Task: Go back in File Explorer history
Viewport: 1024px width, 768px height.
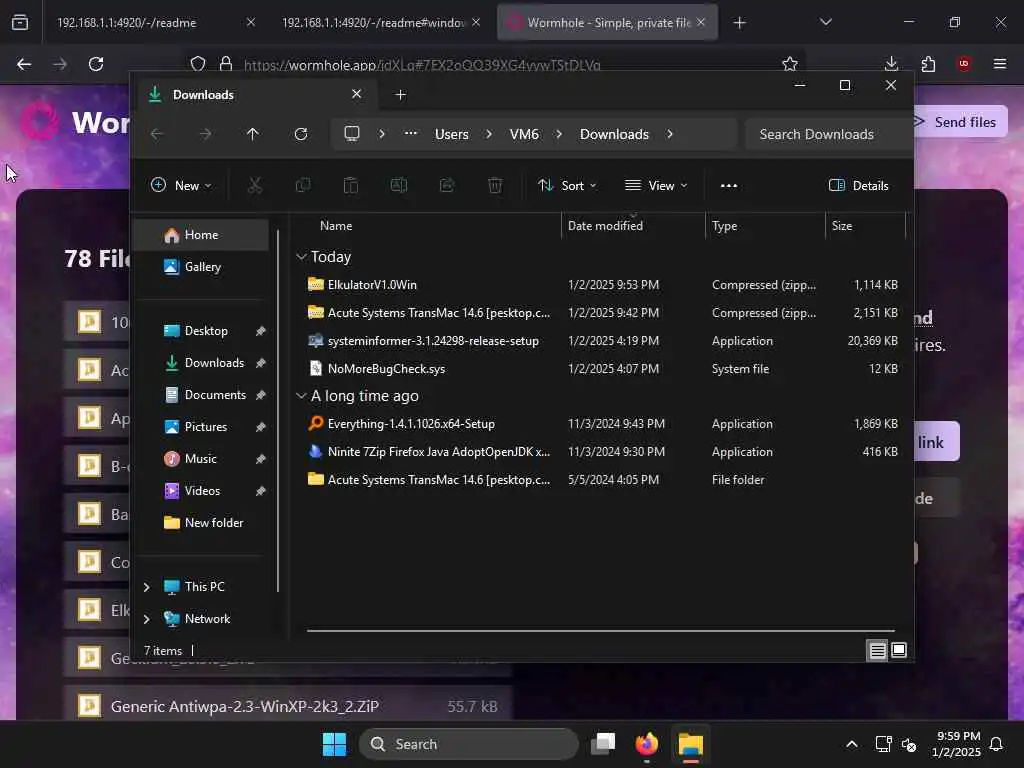Action: 157,134
